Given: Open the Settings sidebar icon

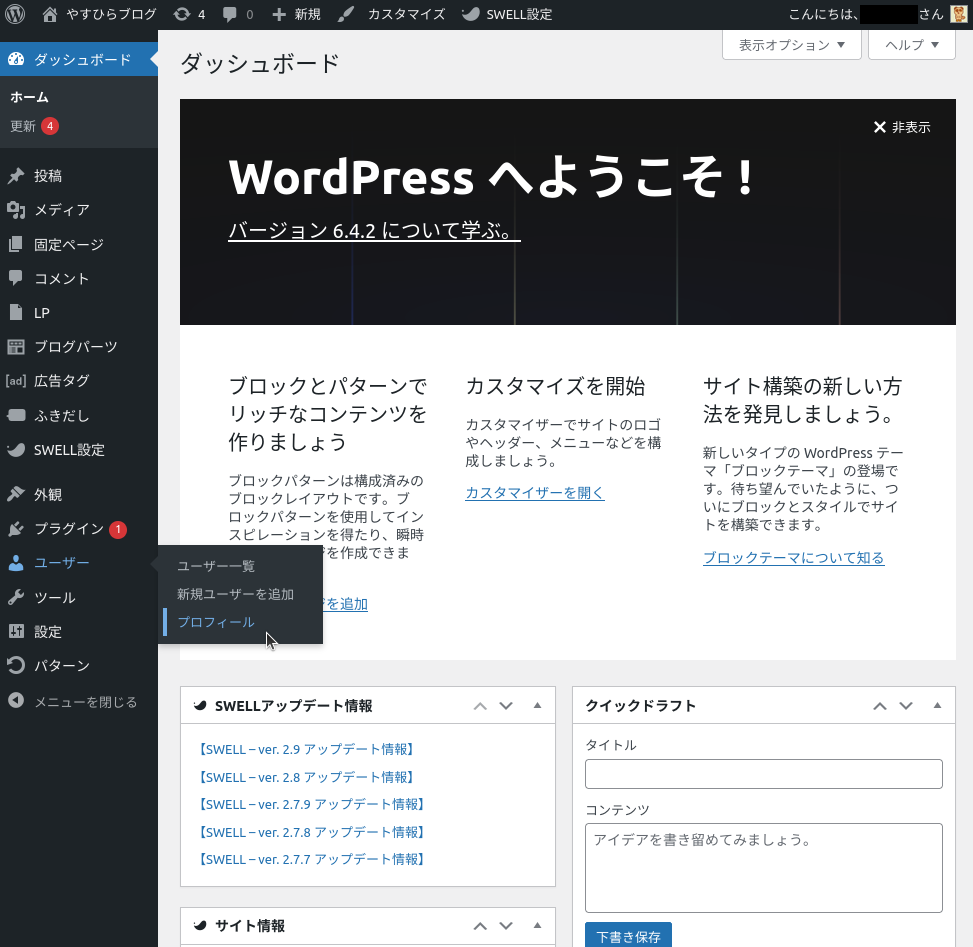Looking at the screenshot, I should [16, 631].
